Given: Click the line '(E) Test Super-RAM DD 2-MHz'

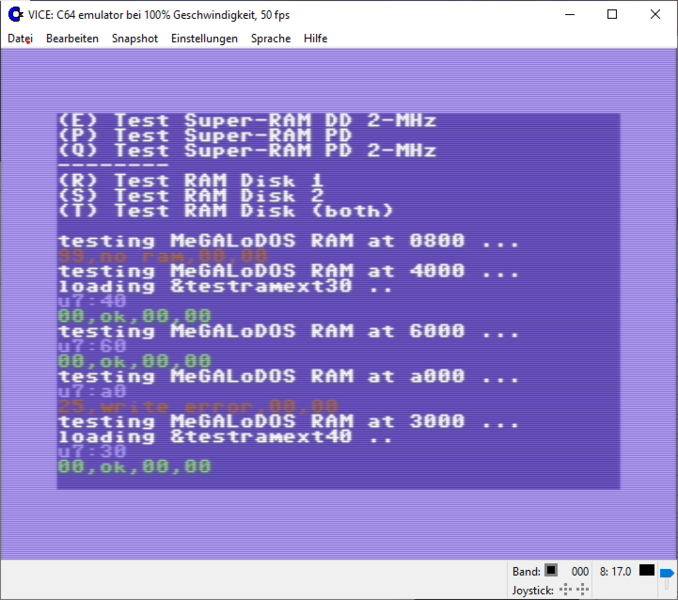Looking at the screenshot, I should 247,120.
